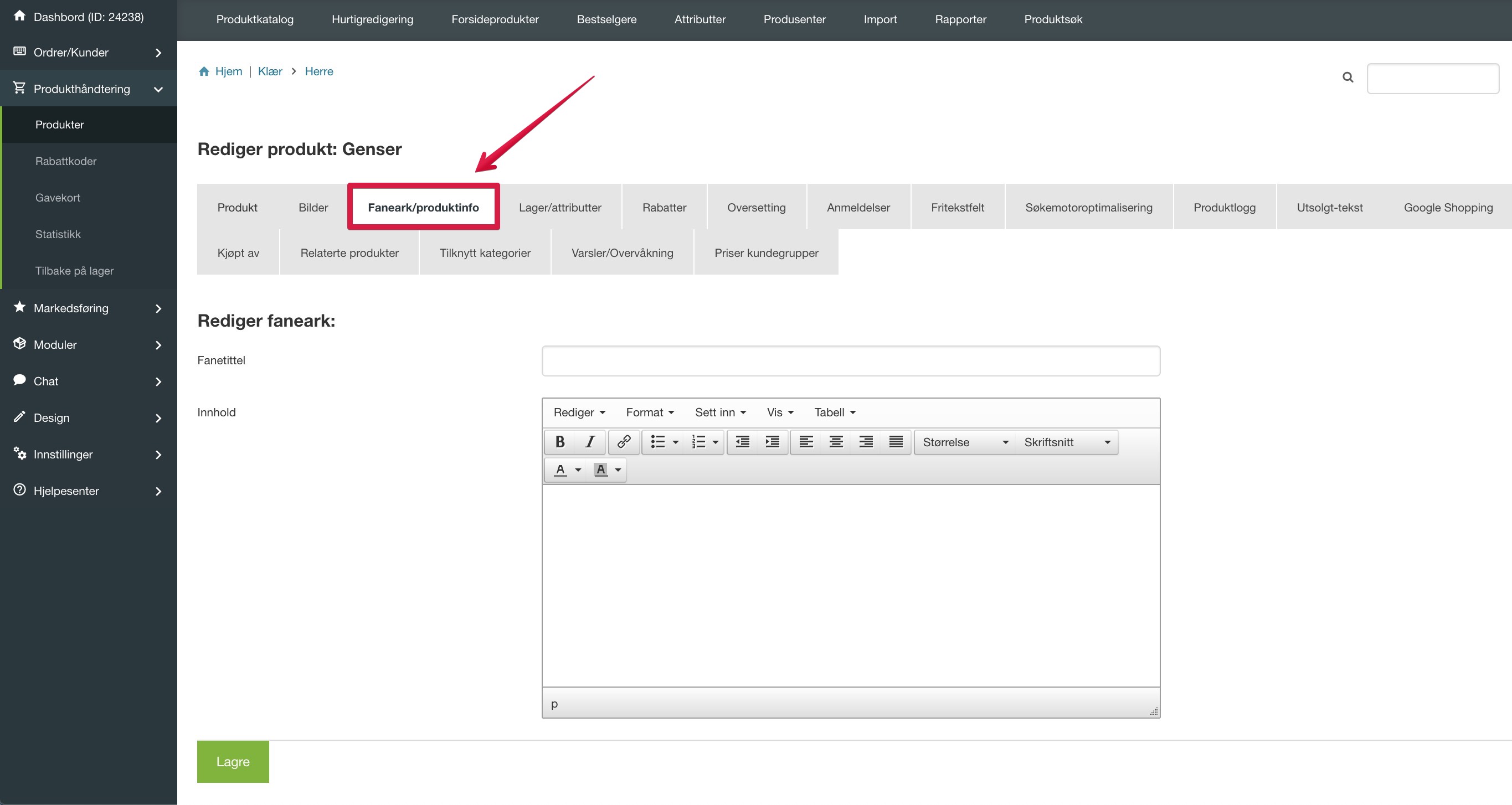Click the search magnifier icon
This screenshot has height=805, width=1512.
point(1348,78)
